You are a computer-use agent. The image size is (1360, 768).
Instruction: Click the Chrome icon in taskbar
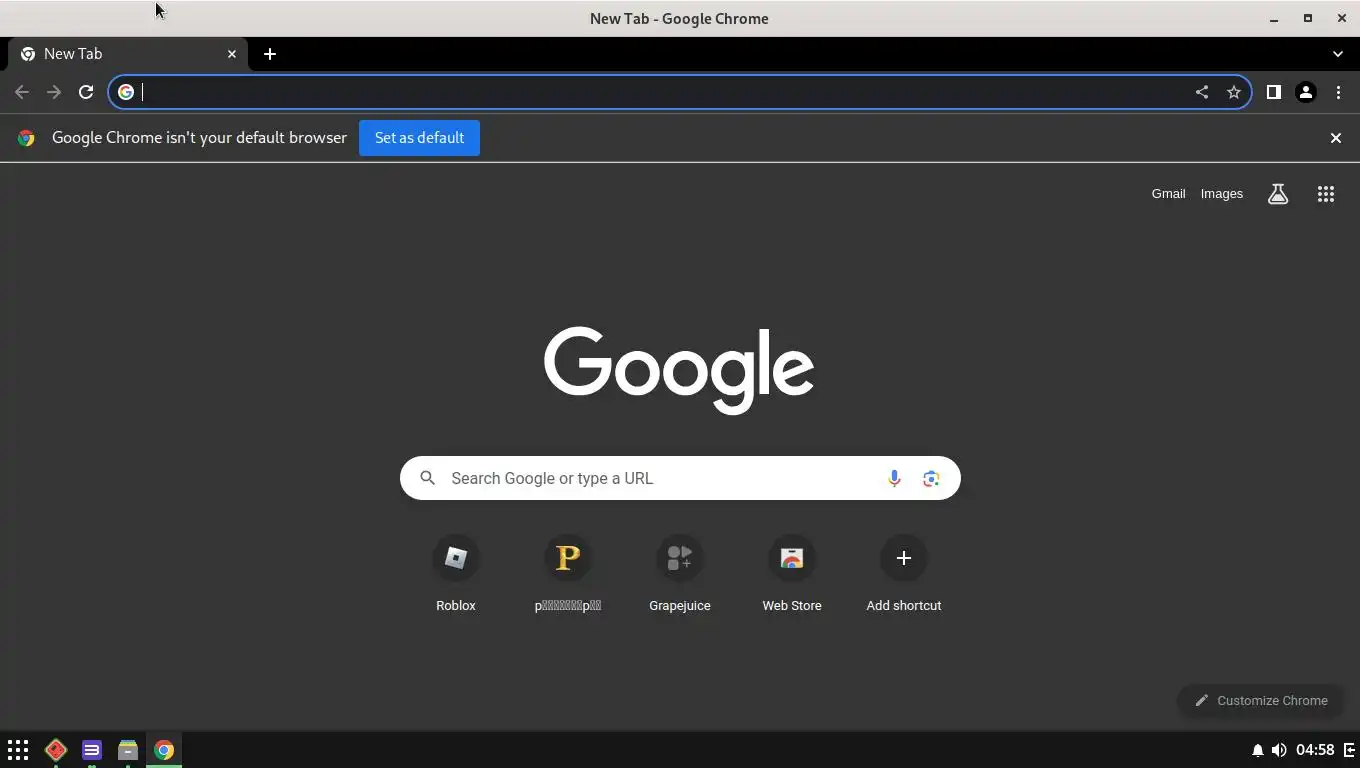tap(164, 750)
